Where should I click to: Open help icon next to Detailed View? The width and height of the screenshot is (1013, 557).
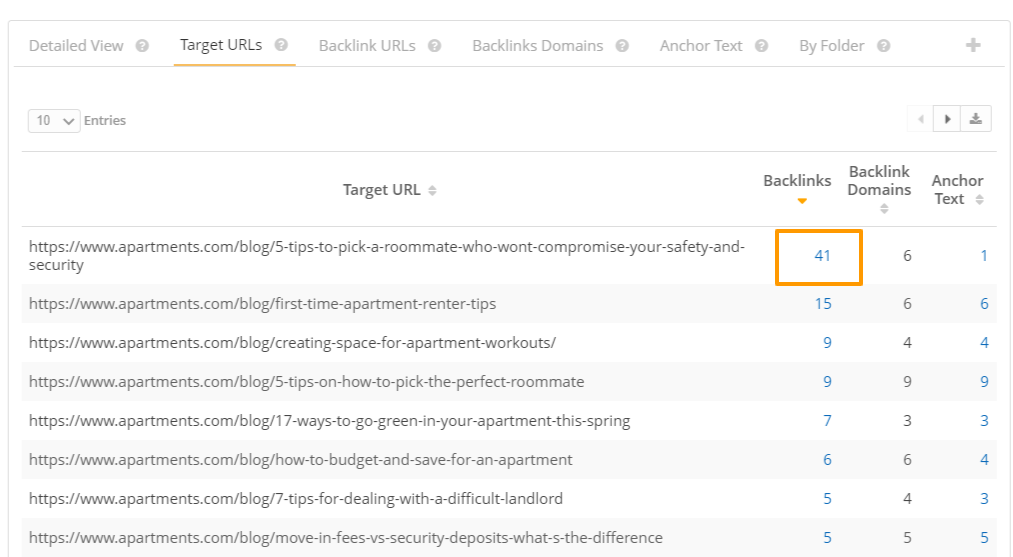(142, 46)
